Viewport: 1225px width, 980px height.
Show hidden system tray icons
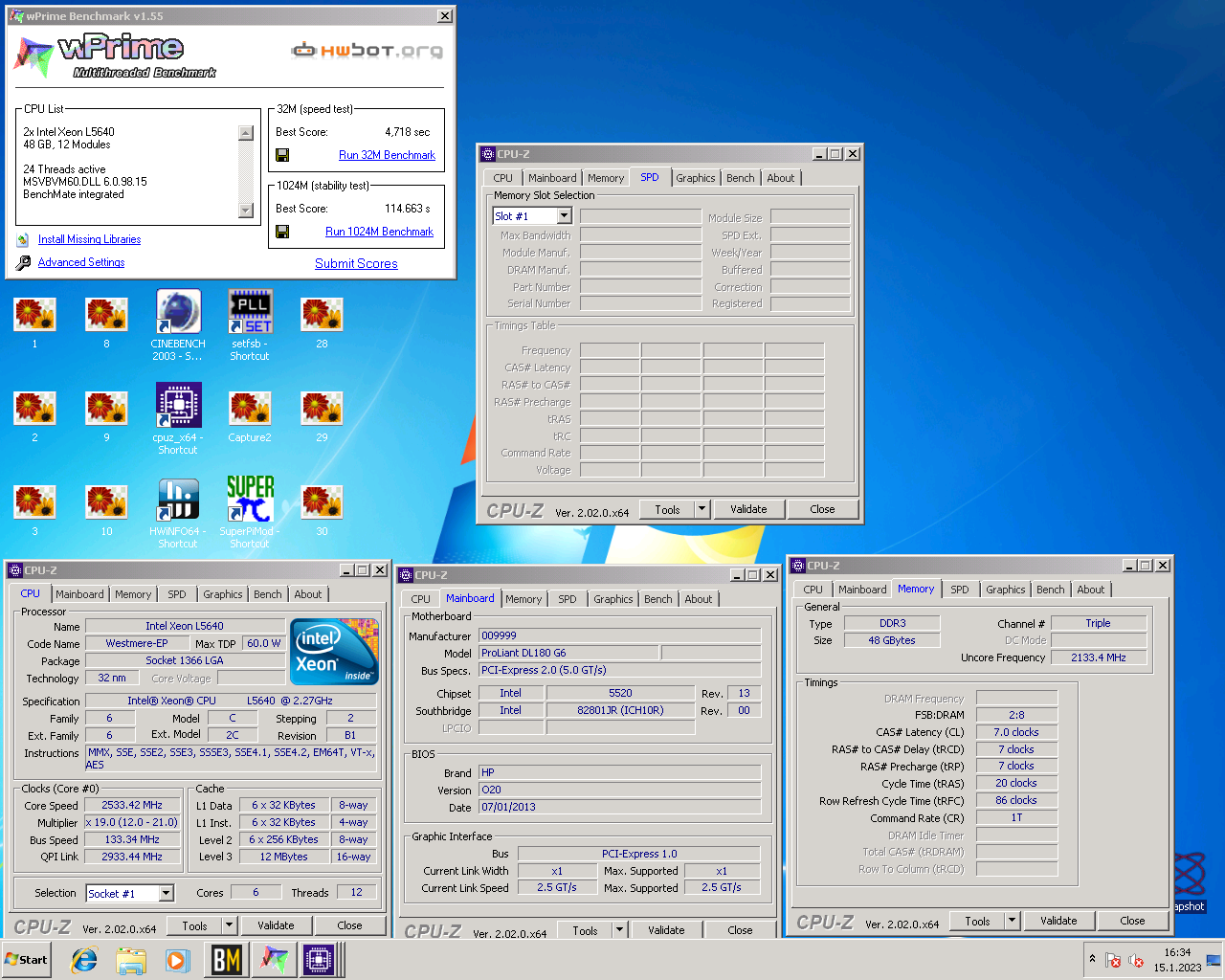pos(1092,960)
